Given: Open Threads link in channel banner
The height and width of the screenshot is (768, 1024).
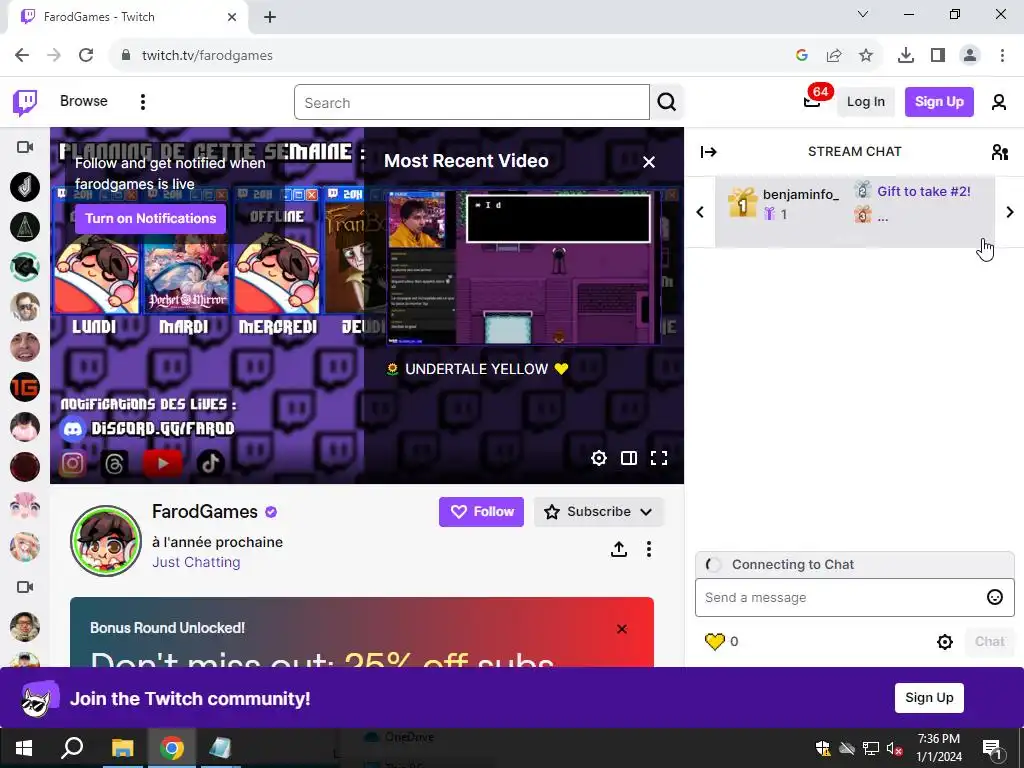Looking at the screenshot, I should tap(114, 464).
